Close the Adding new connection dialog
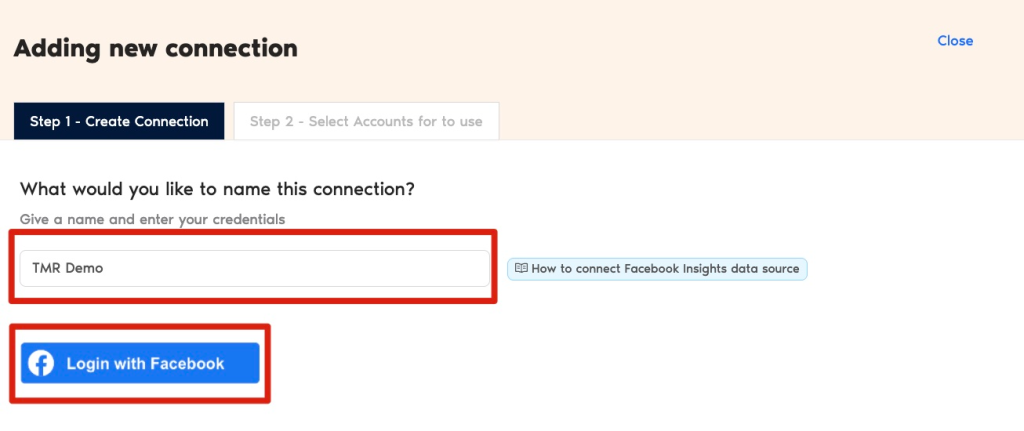The image size is (1024, 431). click(955, 40)
